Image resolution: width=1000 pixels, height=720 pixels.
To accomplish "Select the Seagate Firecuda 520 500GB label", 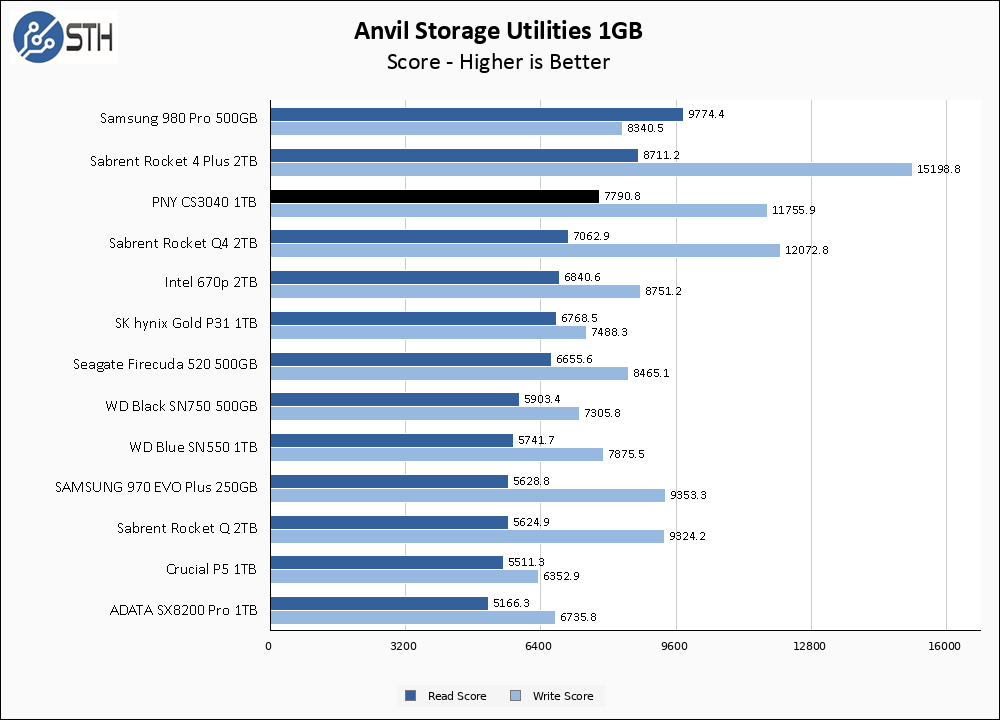I will (x=165, y=364).
